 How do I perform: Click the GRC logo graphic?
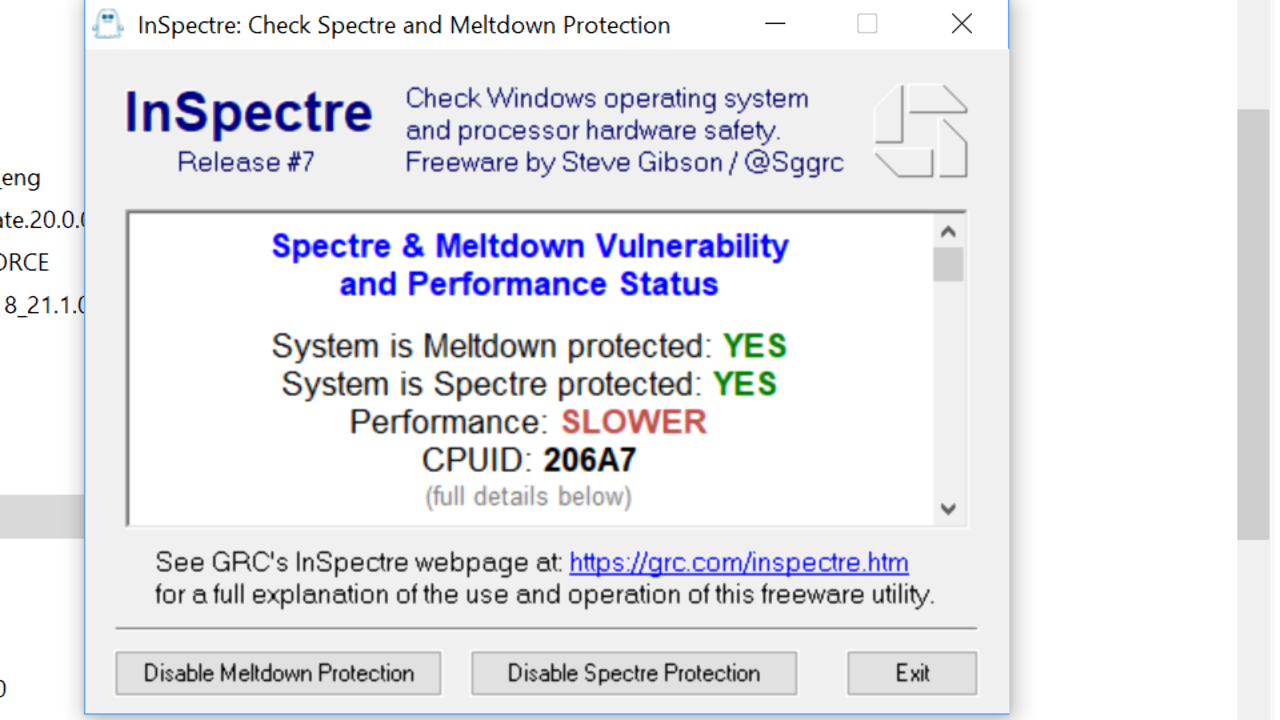(921, 131)
